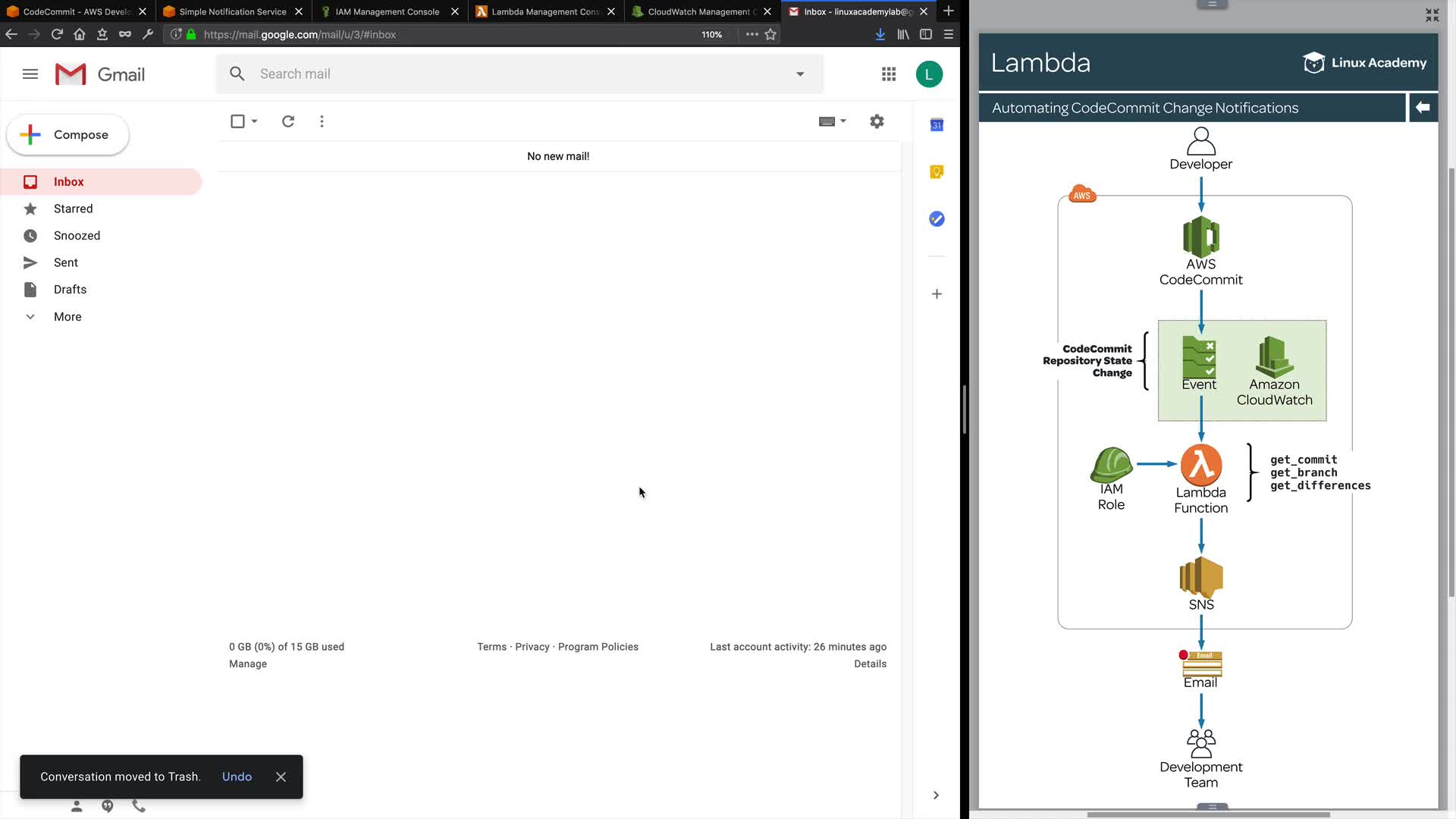Screen dimensions: 1456x819
Task: Expand the More labels list
Action: pyautogui.click(x=67, y=317)
